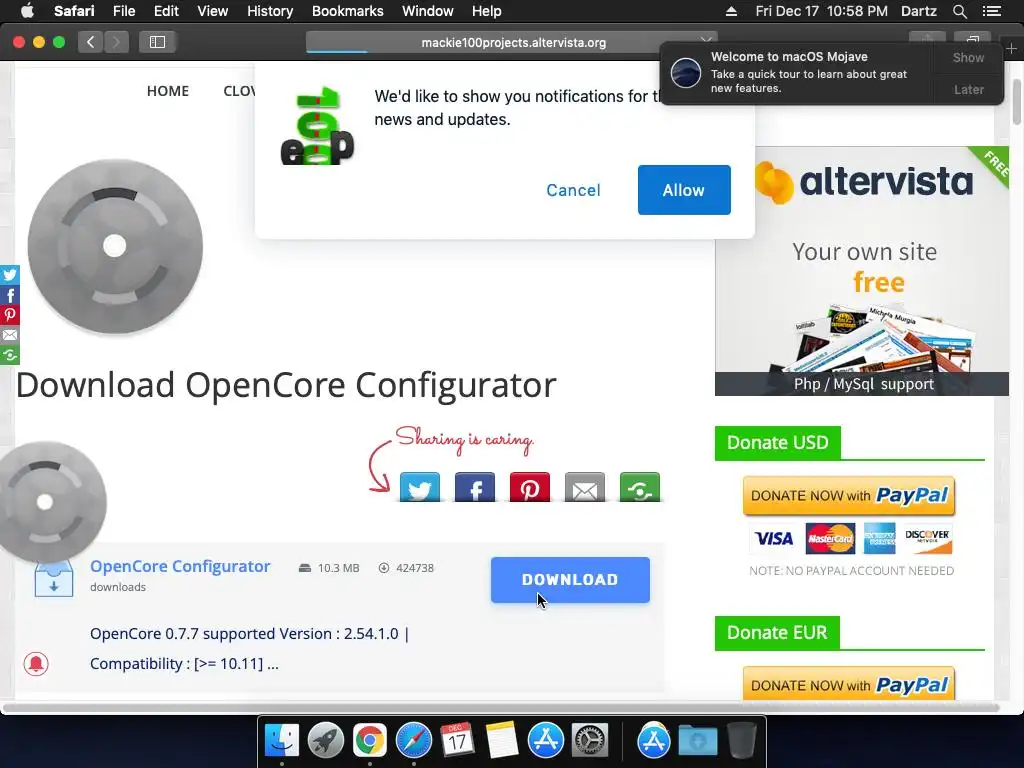The width and height of the screenshot is (1024, 768).
Task: Click the Download OpenCore Configurator heading
Action: click(x=286, y=385)
